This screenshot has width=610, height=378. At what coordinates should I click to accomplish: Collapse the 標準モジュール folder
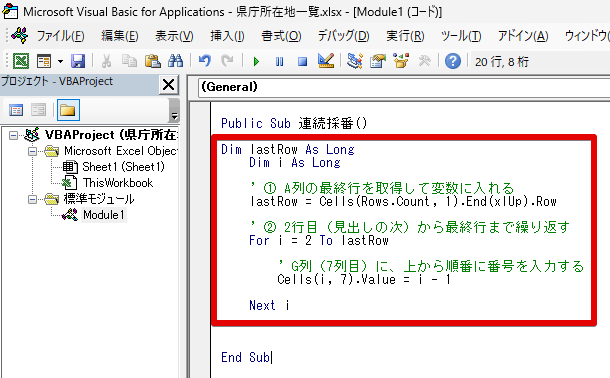pyautogui.click(x=33, y=200)
